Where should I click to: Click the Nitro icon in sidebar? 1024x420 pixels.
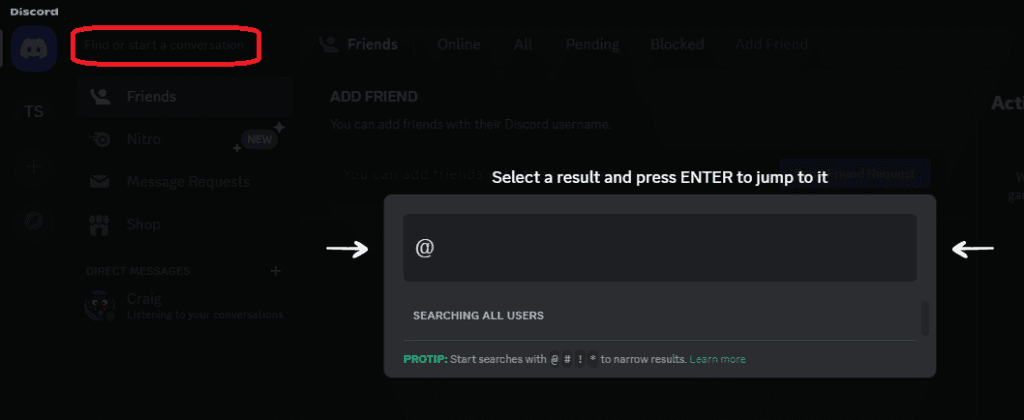(x=99, y=139)
